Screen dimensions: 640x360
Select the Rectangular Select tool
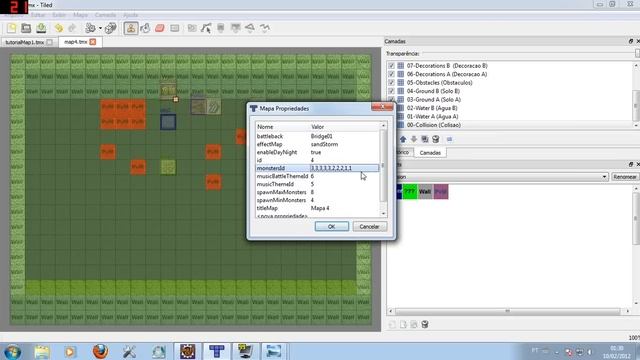point(175,28)
